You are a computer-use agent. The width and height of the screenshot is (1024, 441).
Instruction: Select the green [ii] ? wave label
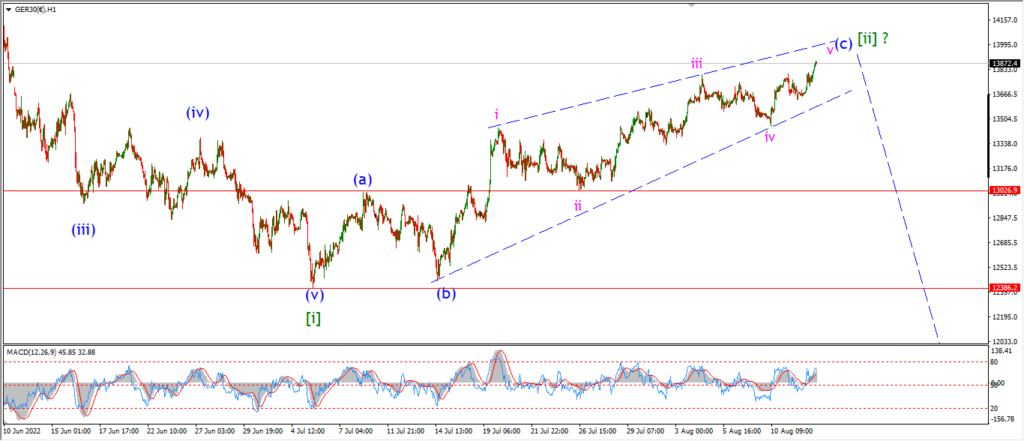[872, 39]
